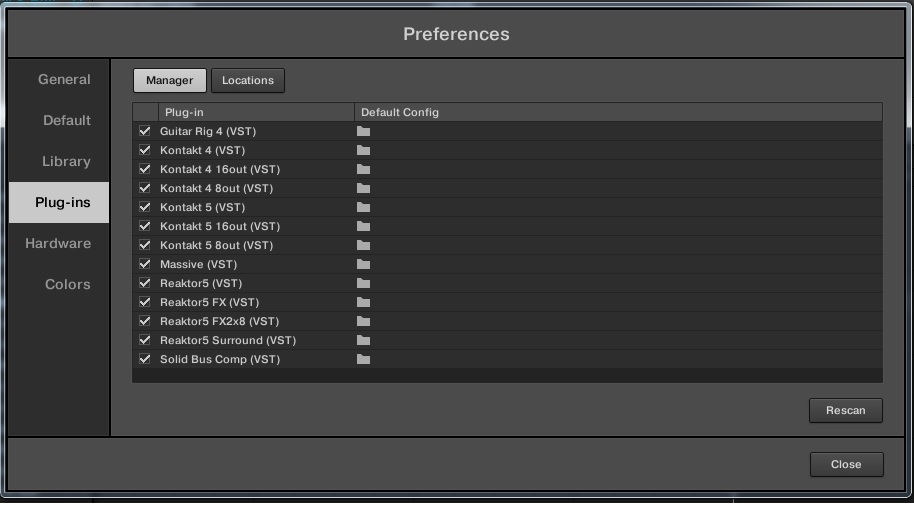Click folder icon for Kontakt 4 8out
Screen dimensions: 914x505
[363, 188]
